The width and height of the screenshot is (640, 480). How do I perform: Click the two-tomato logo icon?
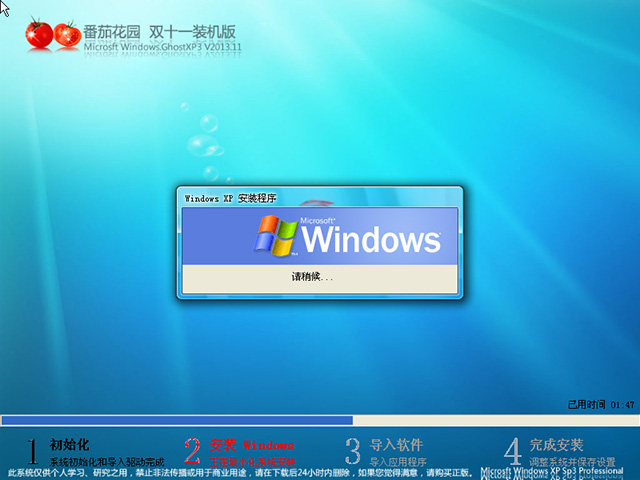[x=53, y=33]
